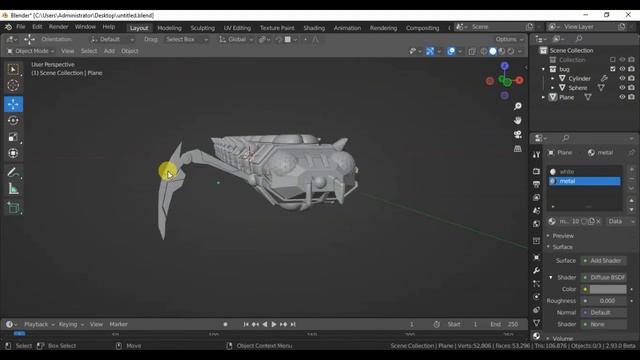
Task: Activate the Rotate tool
Action: (x=13, y=120)
